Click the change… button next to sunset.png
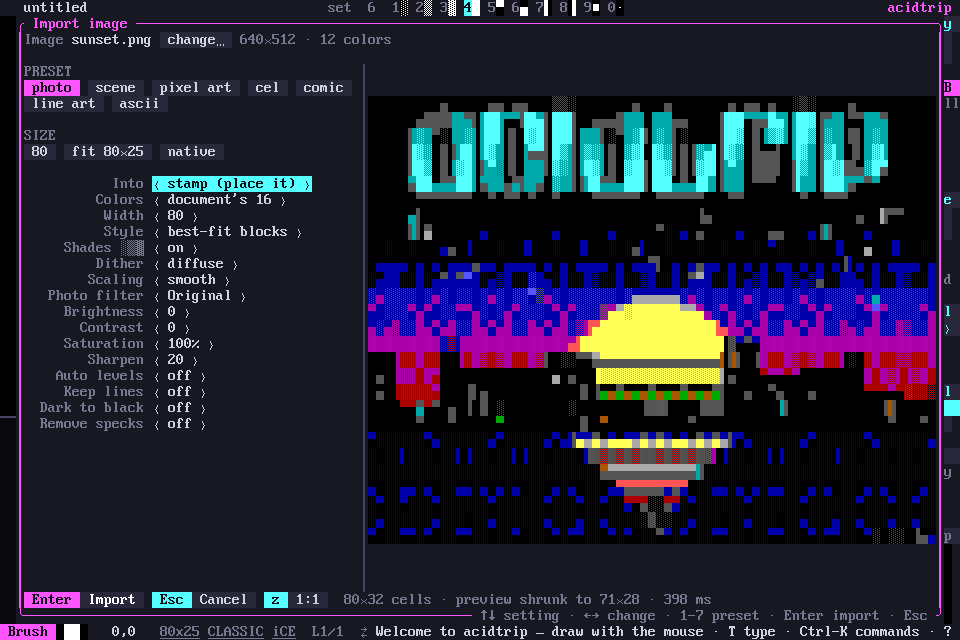Viewport: 960px width, 640px height. [196, 40]
